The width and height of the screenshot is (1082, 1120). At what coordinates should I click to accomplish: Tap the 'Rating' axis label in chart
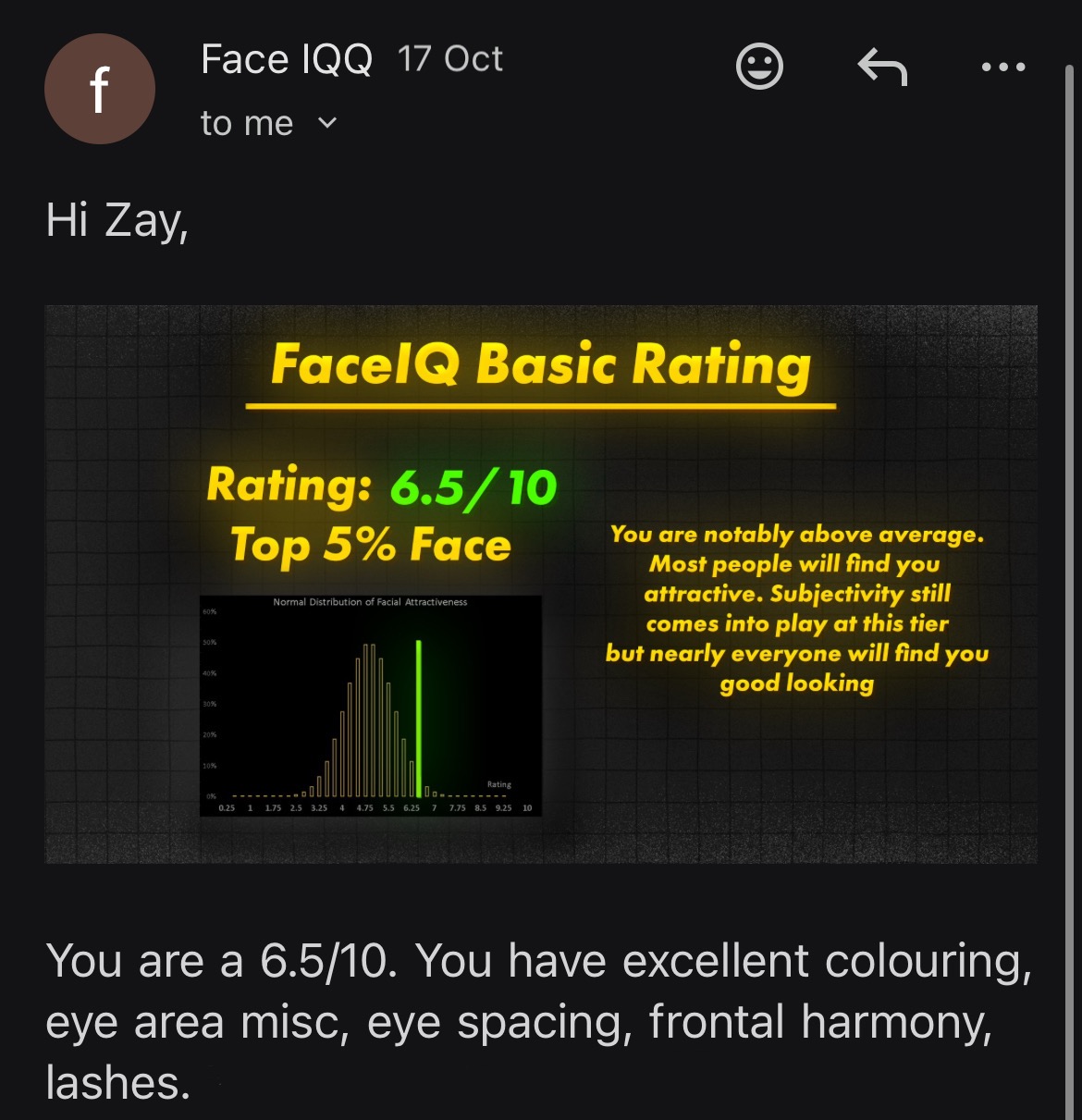pyautogui.click(x=498, y=784)
